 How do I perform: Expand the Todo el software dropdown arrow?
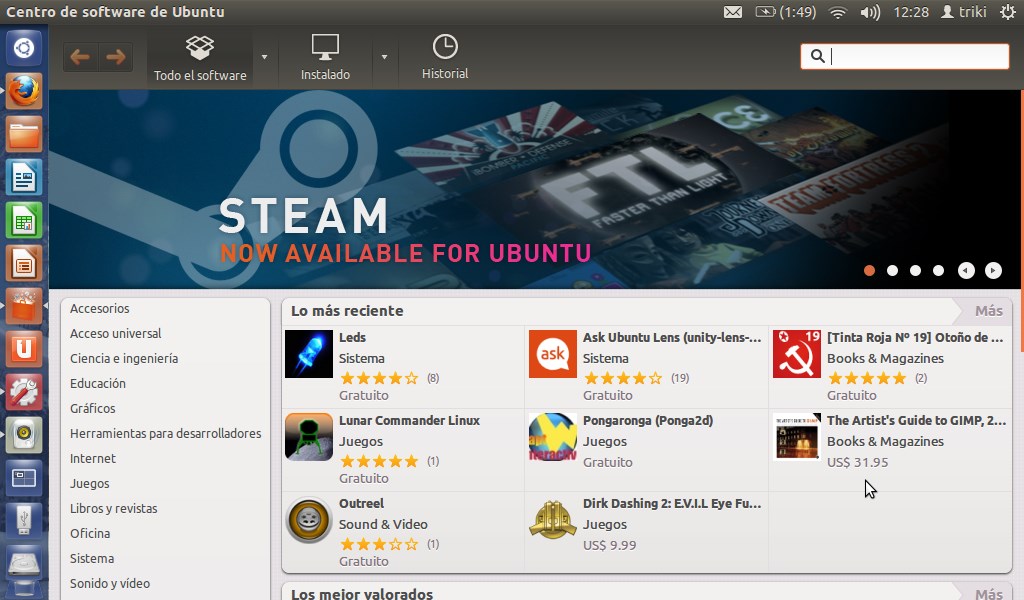(264, 57)
